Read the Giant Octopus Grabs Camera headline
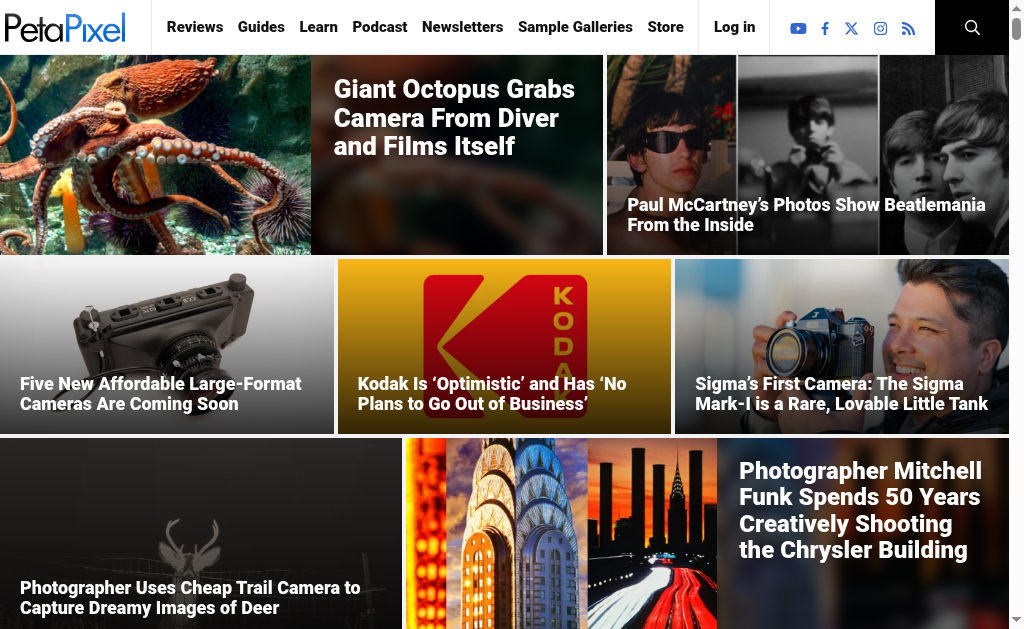Screen dimensions: 1024x629 (x=454, y=118)
